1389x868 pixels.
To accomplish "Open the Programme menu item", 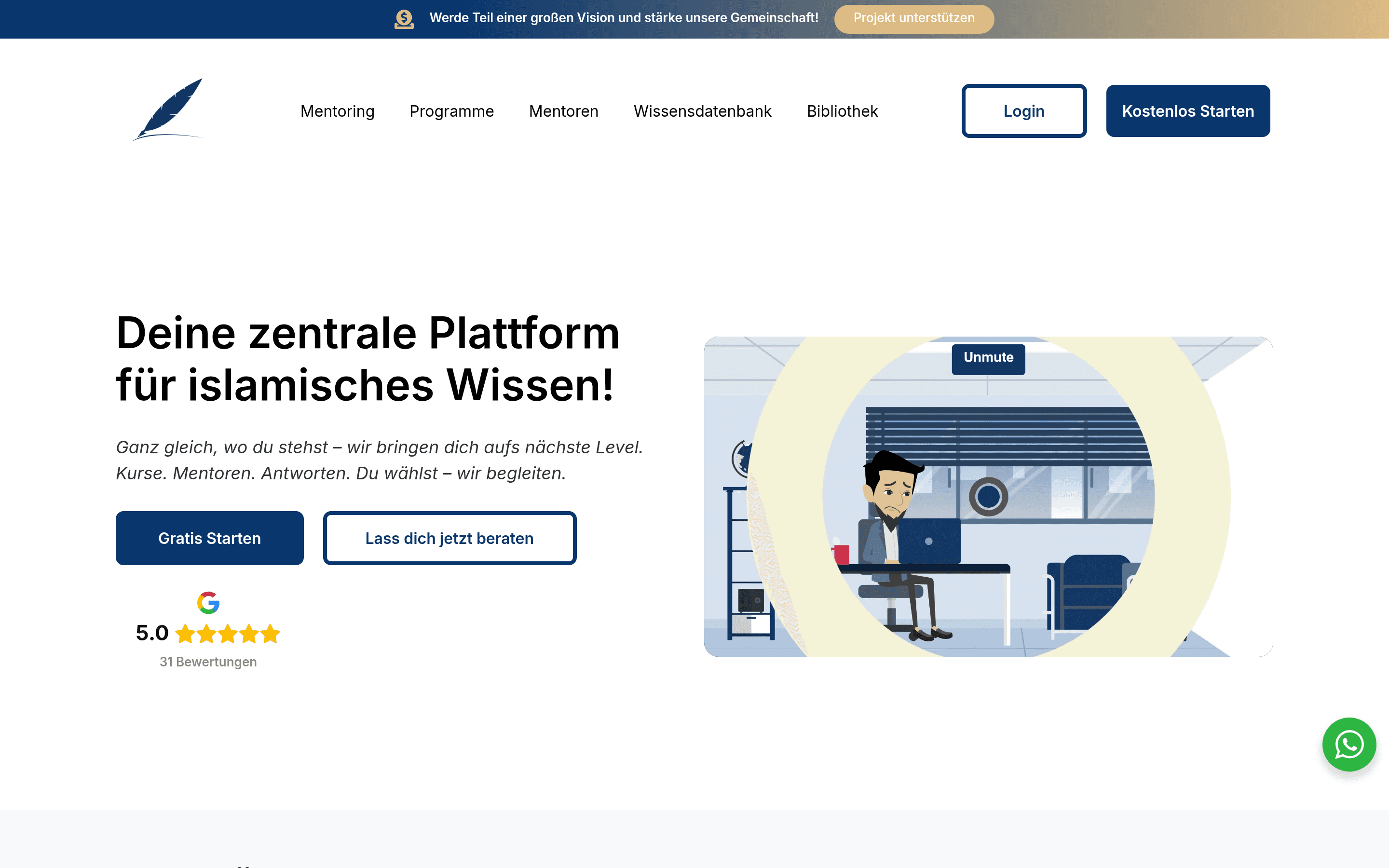I will point(451,111).
